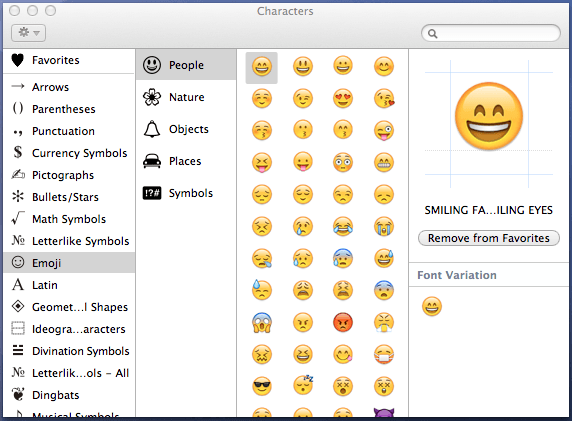Select the heart-eyes smiley emoji
This screenshot has width=572, height=421.
[x=343, y=99]
